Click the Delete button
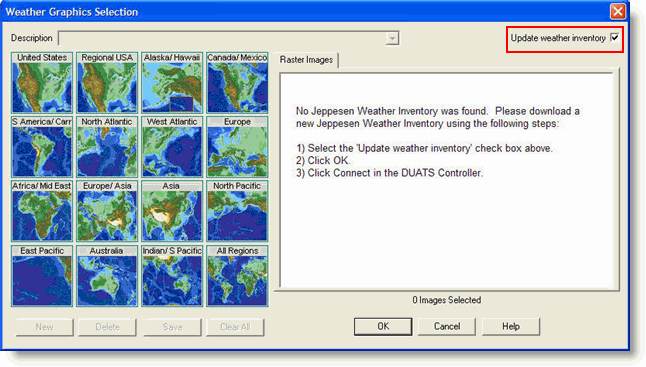 [x=108, y=327]
